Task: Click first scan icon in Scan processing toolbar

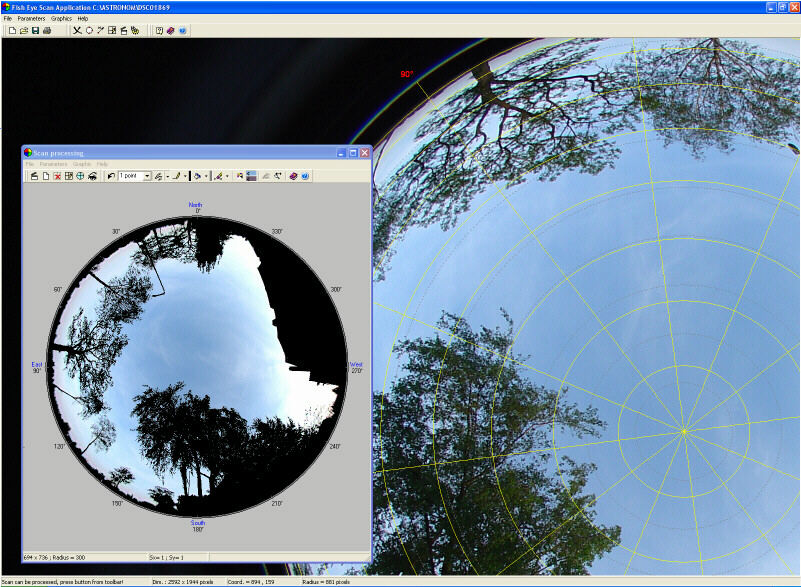Action: click(34, 176)
